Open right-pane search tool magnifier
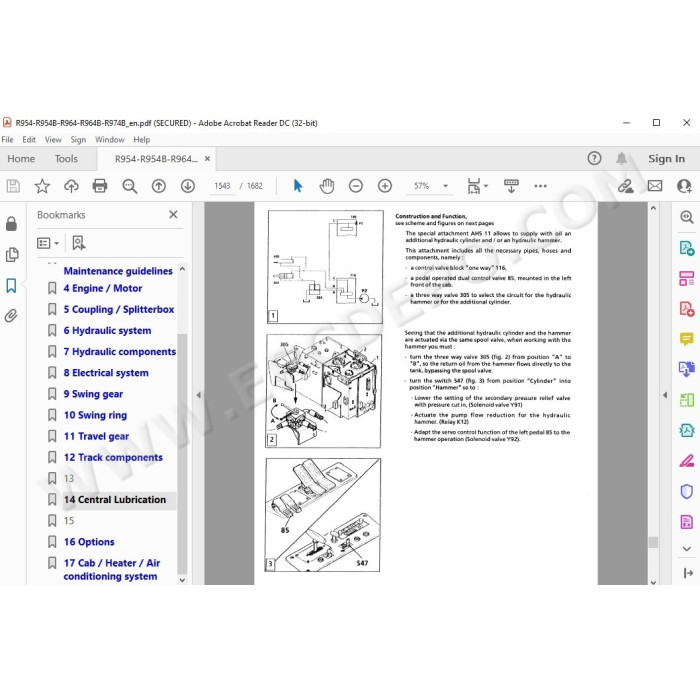Image resolution: width=700 pixels, height=700 pixels. pos(687,217)
